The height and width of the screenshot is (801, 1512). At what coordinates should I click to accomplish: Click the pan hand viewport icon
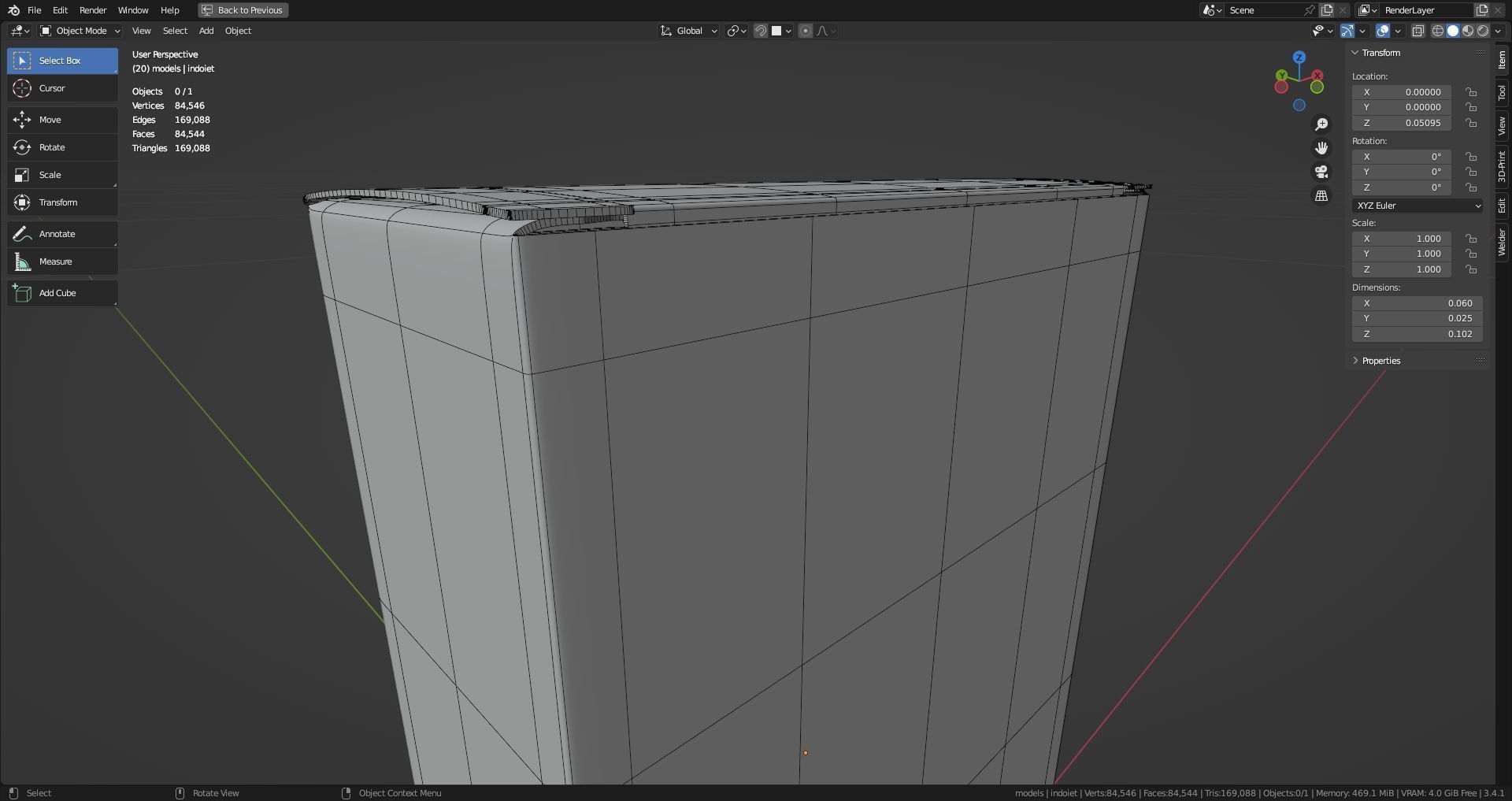pos(1321,148)
